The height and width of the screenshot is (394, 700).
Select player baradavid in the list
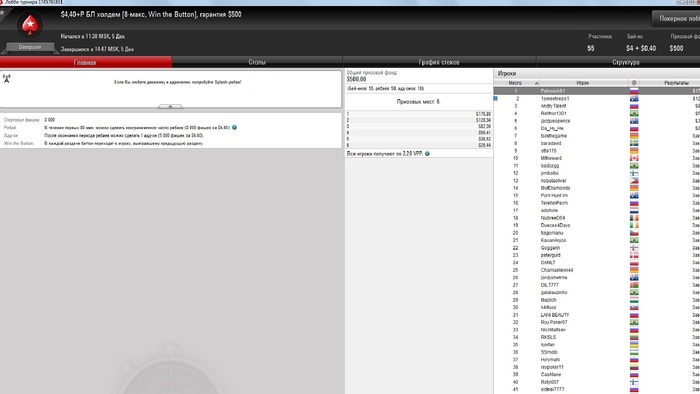[597, 143]
